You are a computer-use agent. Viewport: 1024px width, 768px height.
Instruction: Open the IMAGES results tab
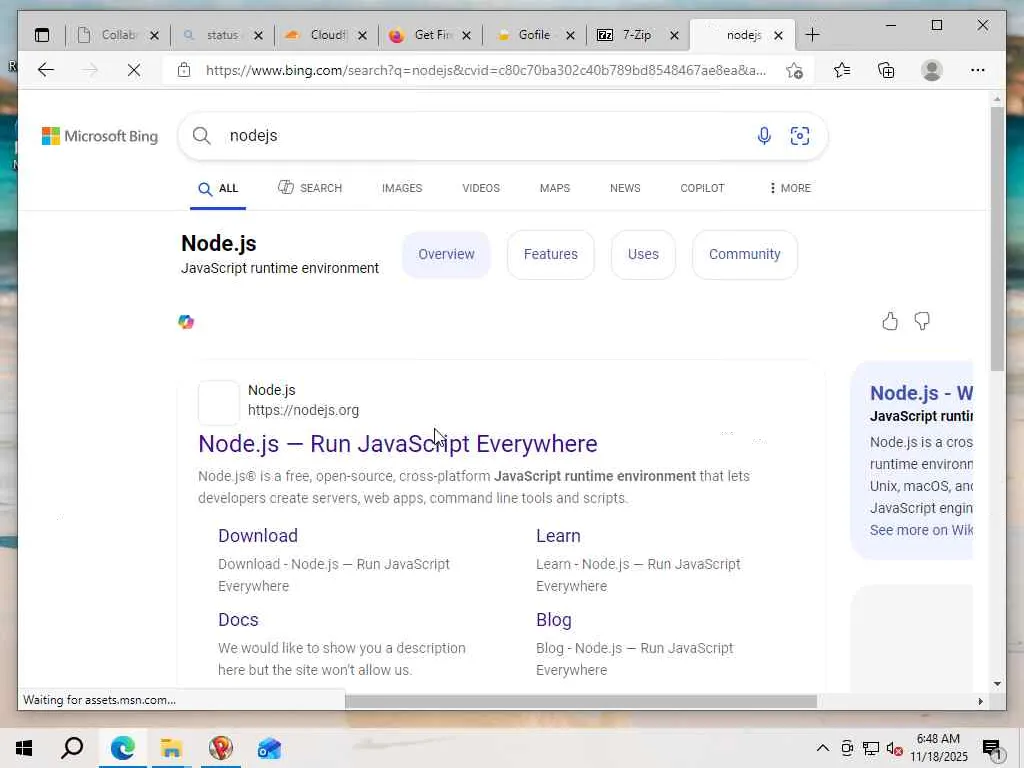402,188
